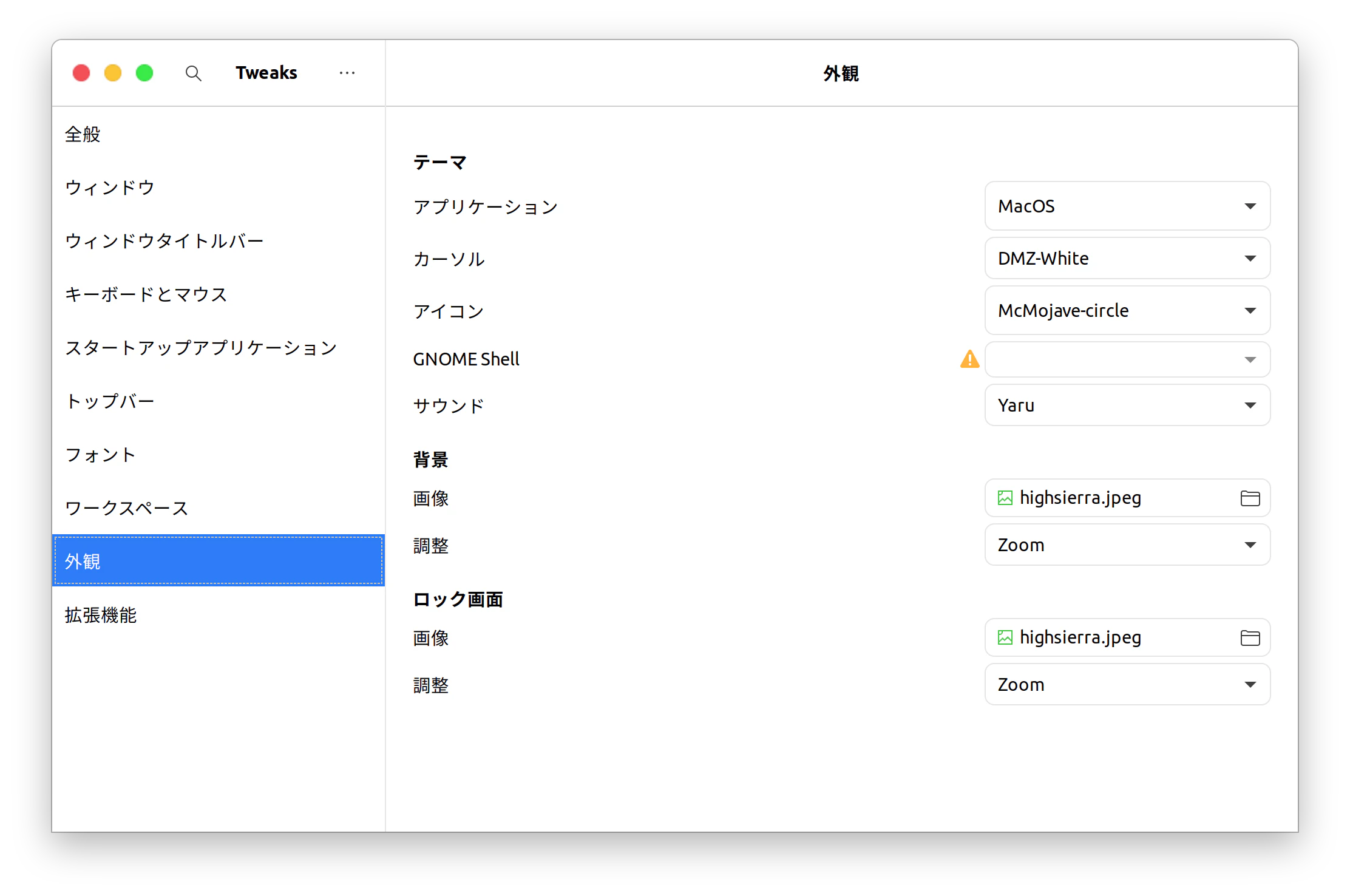Open the カーソル dropdown showing DMZ-White
The image size is (1350, 896).
(1127, 259)
